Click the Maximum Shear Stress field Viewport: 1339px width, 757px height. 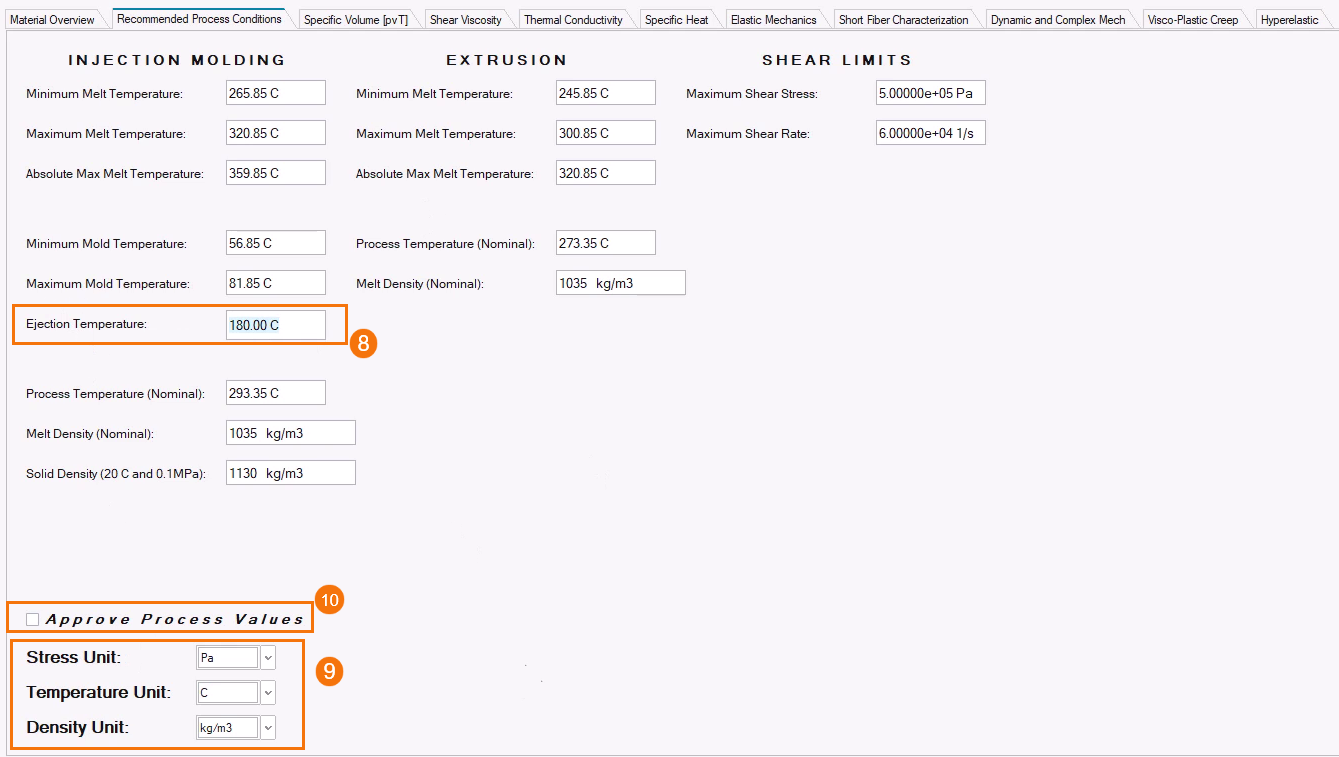point(931,93)
